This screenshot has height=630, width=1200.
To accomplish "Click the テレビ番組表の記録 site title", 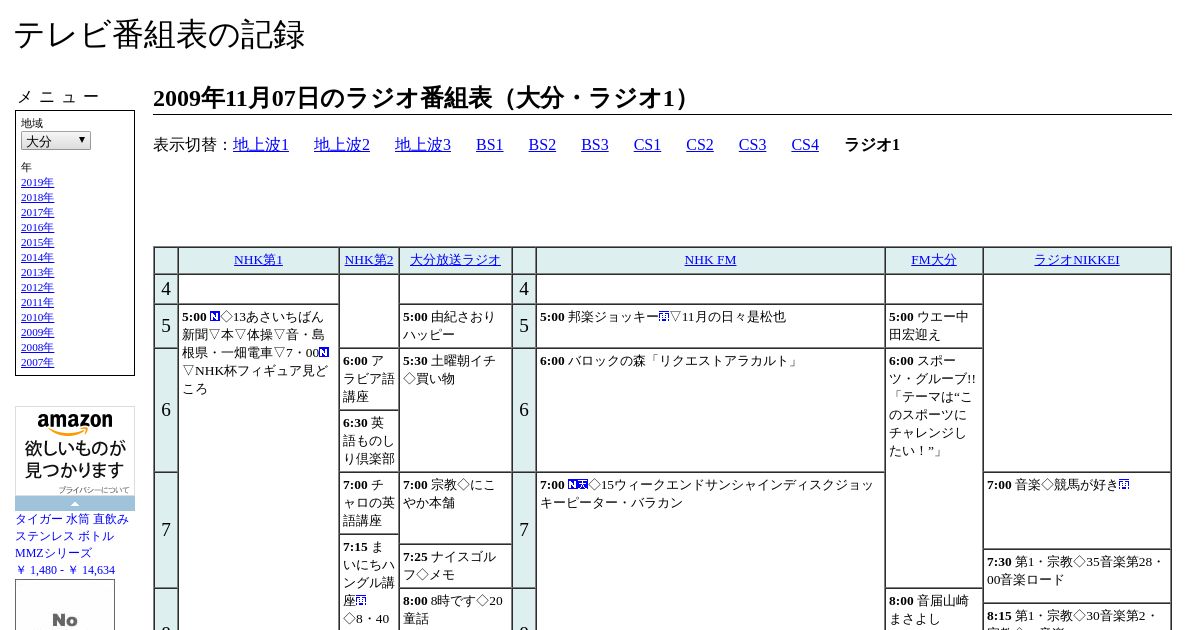I will point(159,35).
